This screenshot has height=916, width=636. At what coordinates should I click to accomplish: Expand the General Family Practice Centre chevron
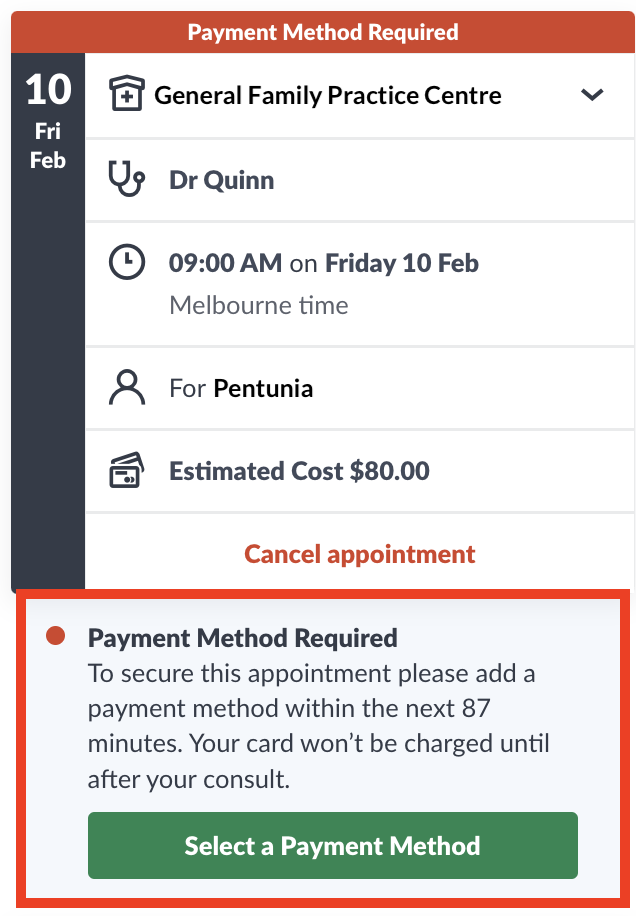(x=592, y=95)
